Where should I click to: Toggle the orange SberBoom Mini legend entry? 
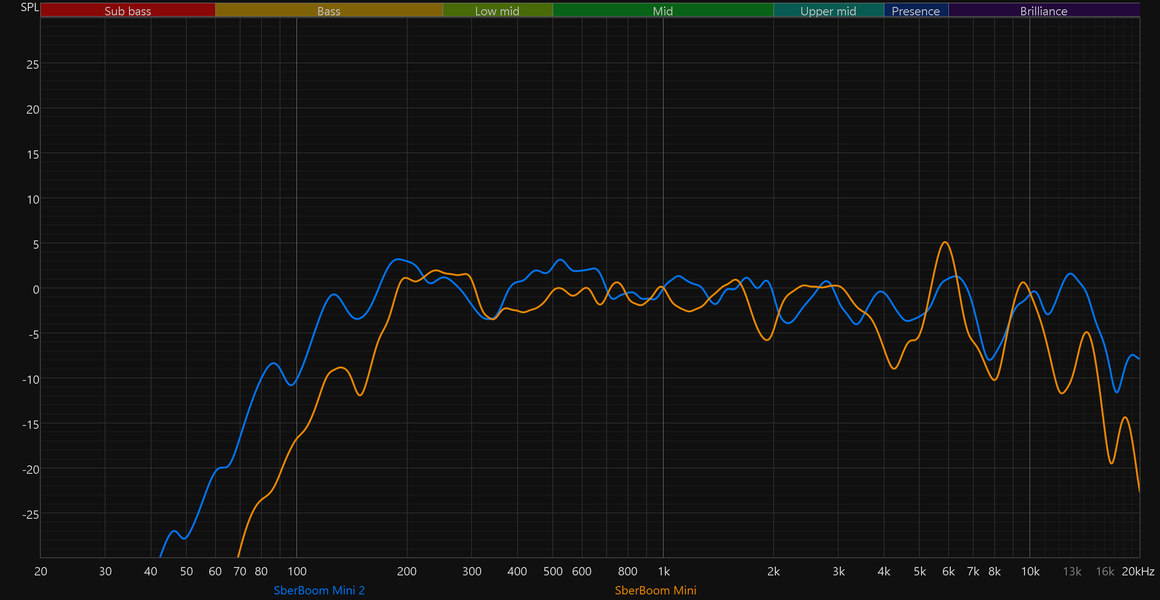(655, 590)
